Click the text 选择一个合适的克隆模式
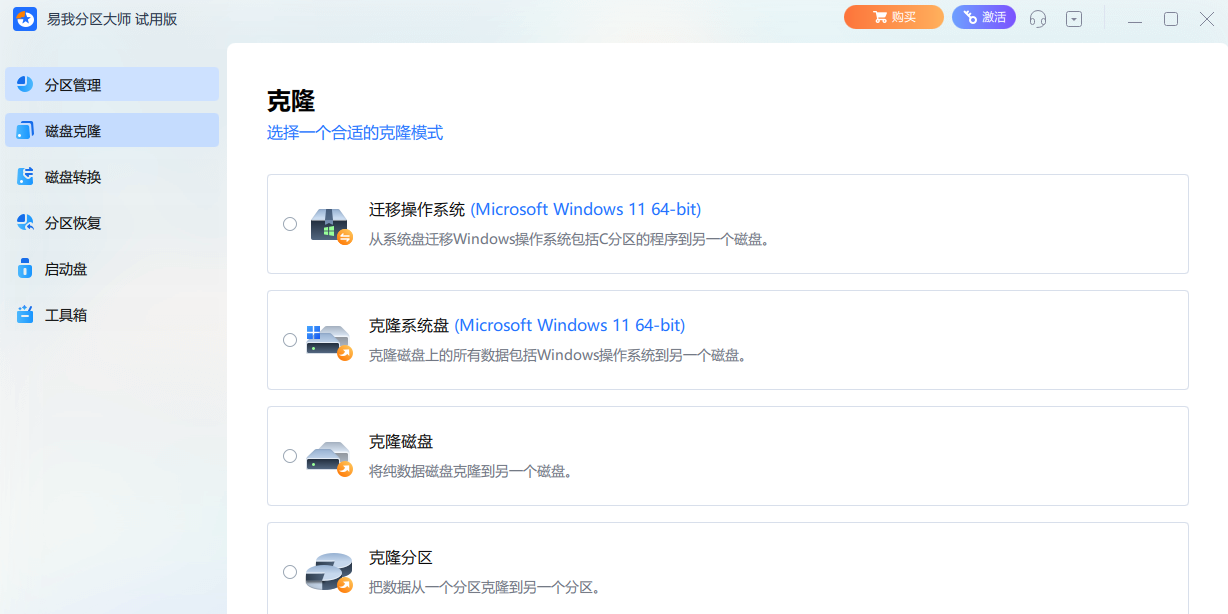 click(x=355, y=132)
